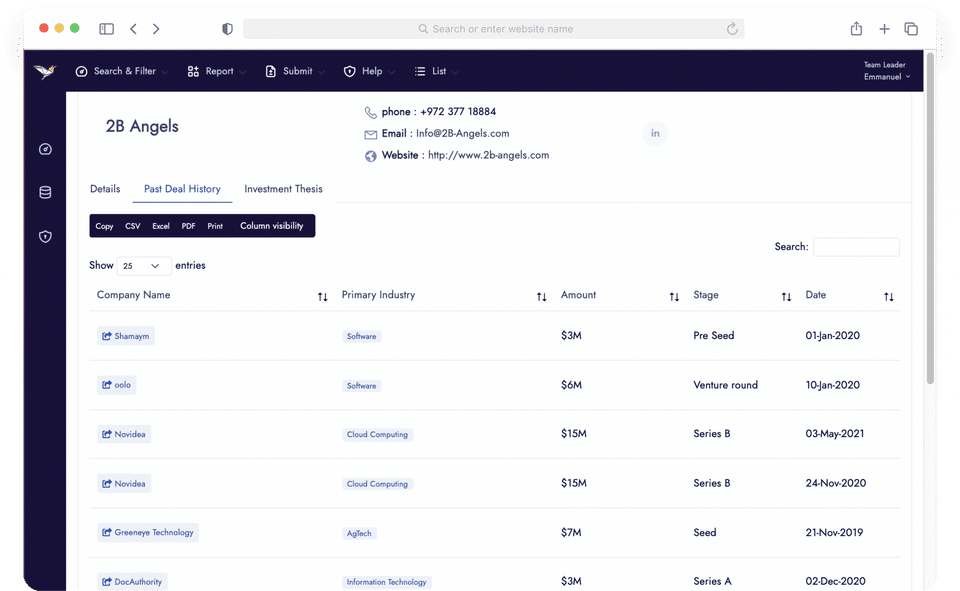Expand the Help dropdown menu
960x591 pixels.
(369, 72)
